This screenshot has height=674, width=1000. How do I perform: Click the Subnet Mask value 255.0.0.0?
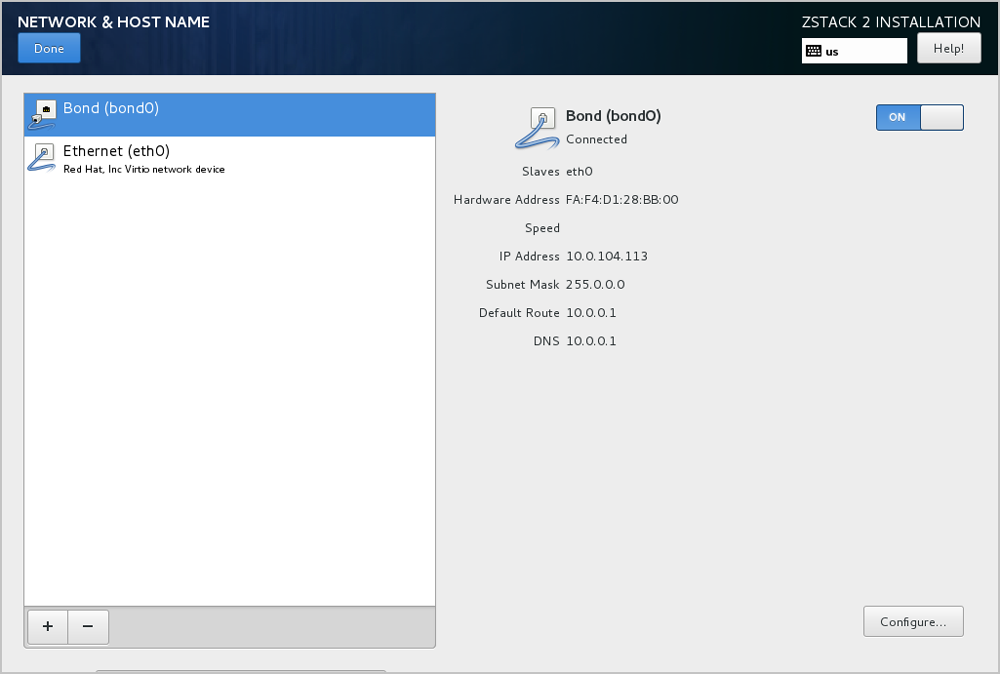coord(595,285)
